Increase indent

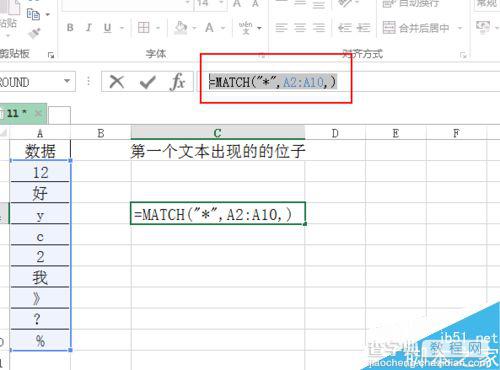tap(363, 28)
